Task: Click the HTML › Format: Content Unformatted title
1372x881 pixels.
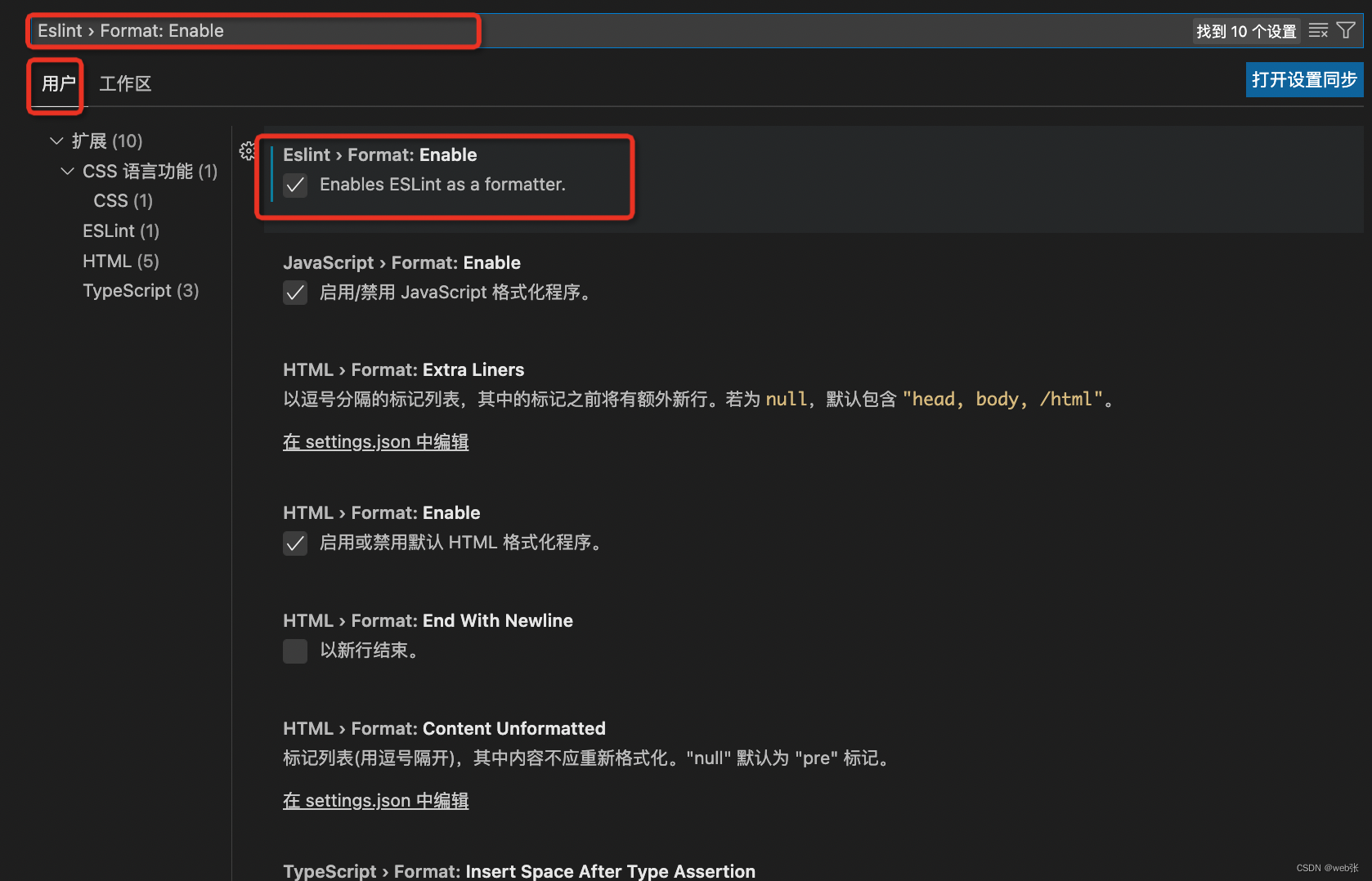Action: (444, 729)
